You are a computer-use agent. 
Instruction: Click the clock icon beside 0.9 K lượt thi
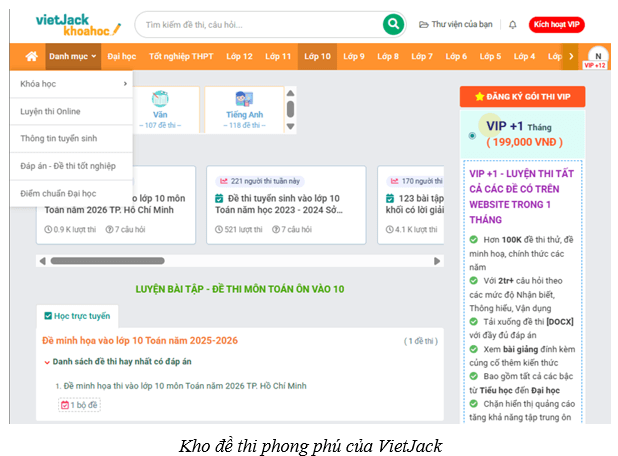(x=48, y=229)
